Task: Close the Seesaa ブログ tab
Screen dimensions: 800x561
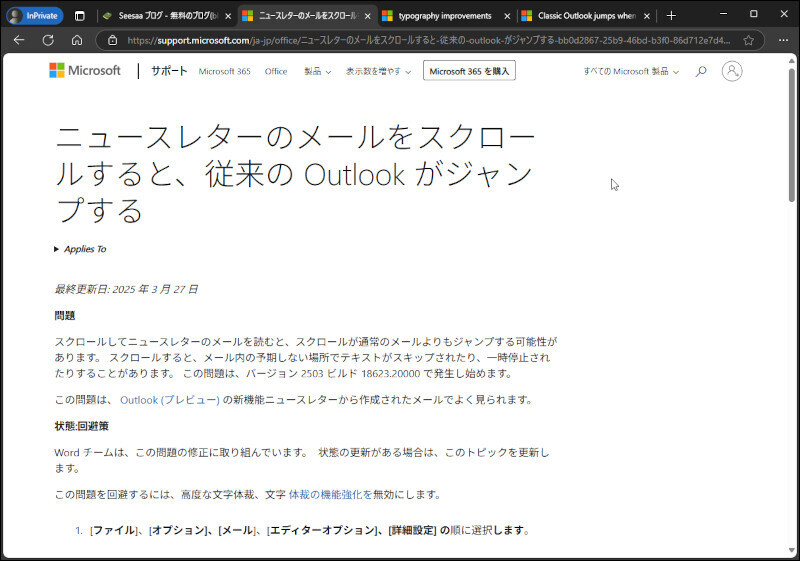Action: point(228,16)
